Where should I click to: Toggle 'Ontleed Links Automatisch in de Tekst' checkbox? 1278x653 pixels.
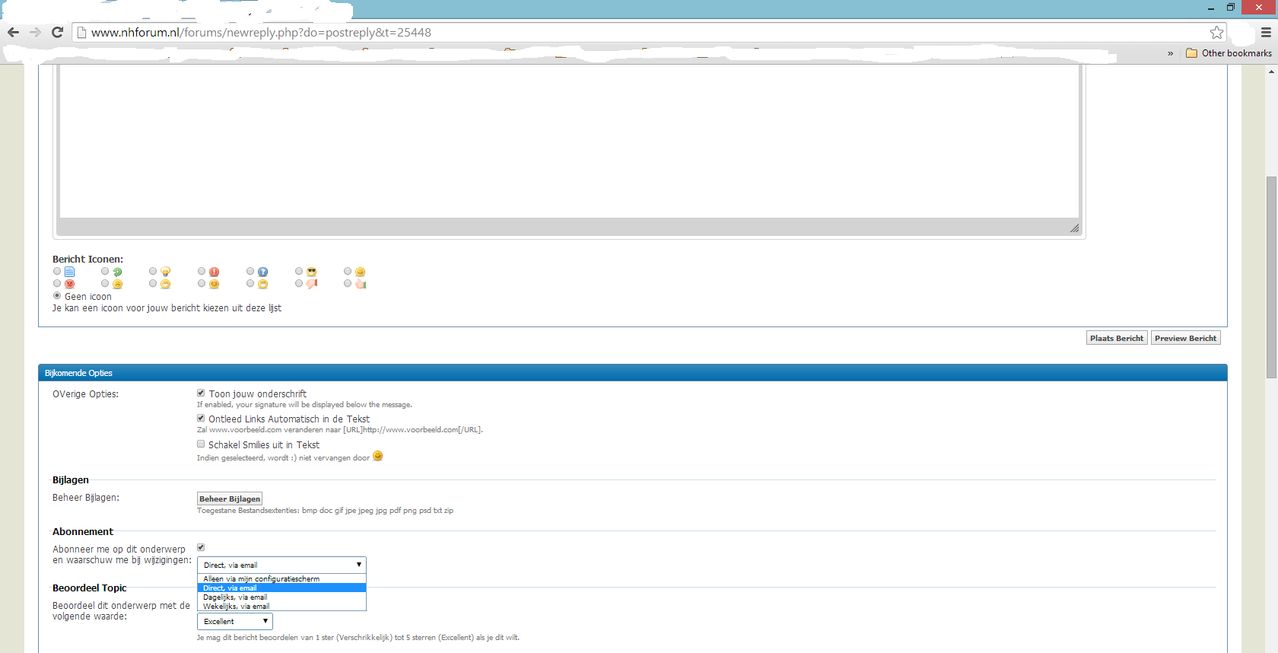(201, 419)
